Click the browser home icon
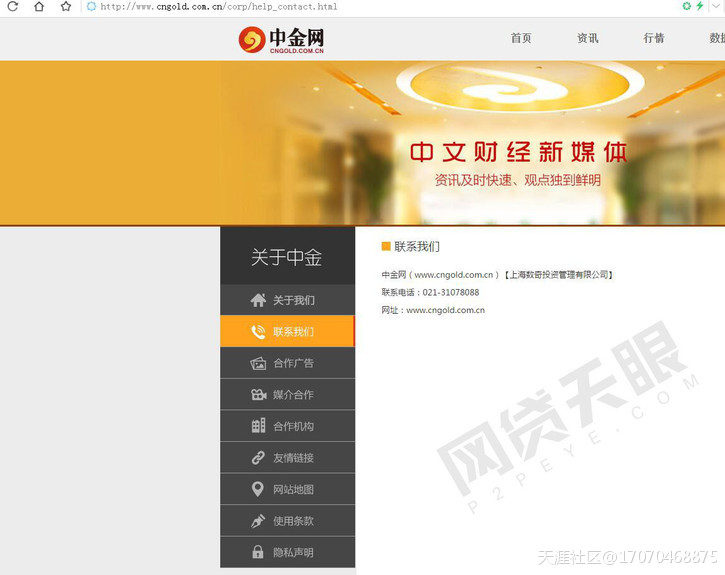 (x=39, y=6)
